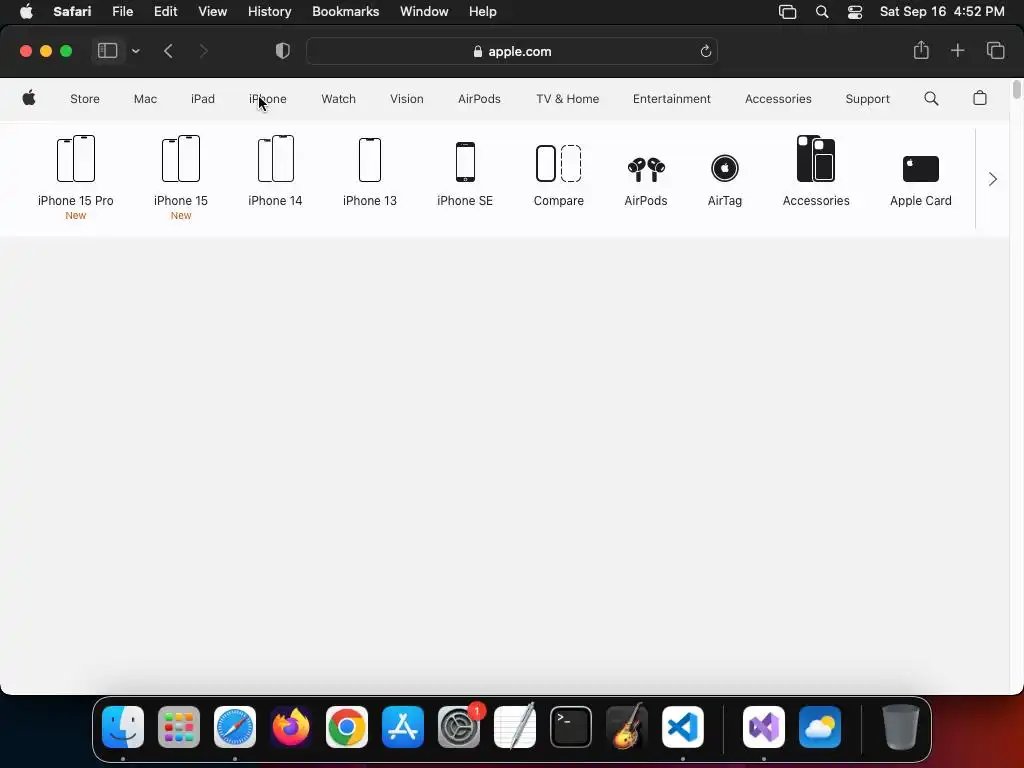Choose the iPhone 14 product icon

pyautogui.click(x=276, y=159)
